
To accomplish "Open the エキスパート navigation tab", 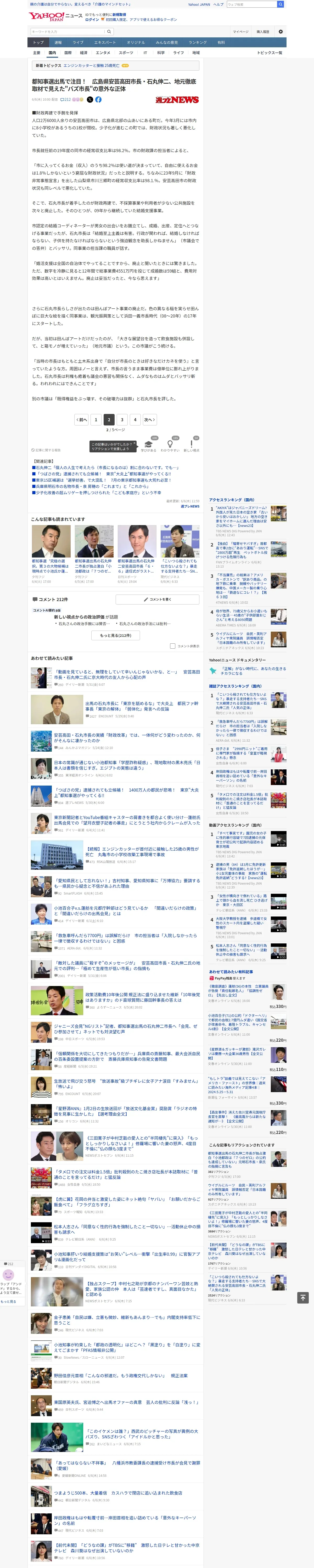I will coord(105,43).
